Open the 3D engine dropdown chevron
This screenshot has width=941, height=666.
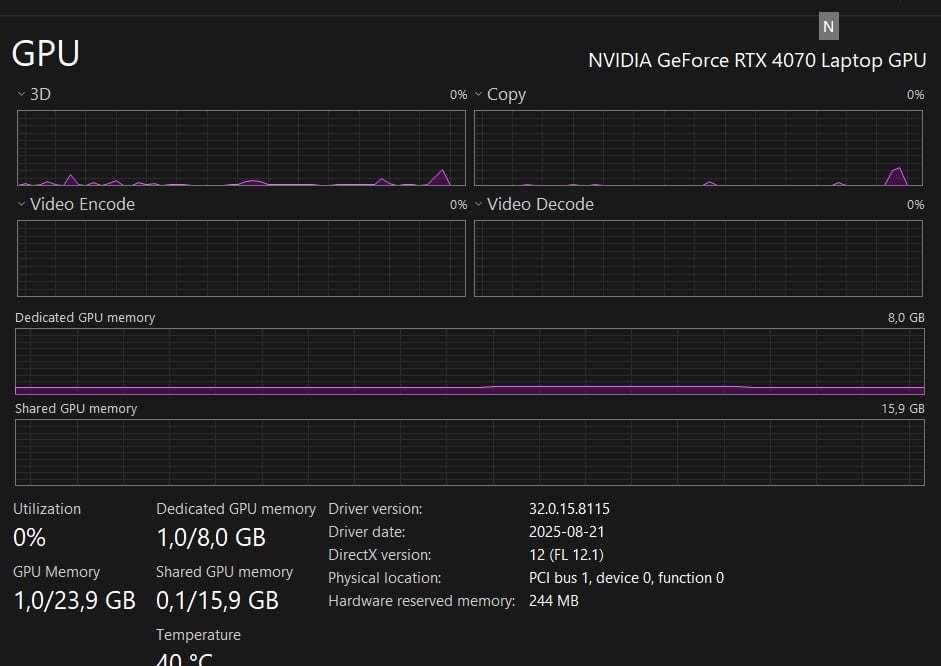pos(22,94)
